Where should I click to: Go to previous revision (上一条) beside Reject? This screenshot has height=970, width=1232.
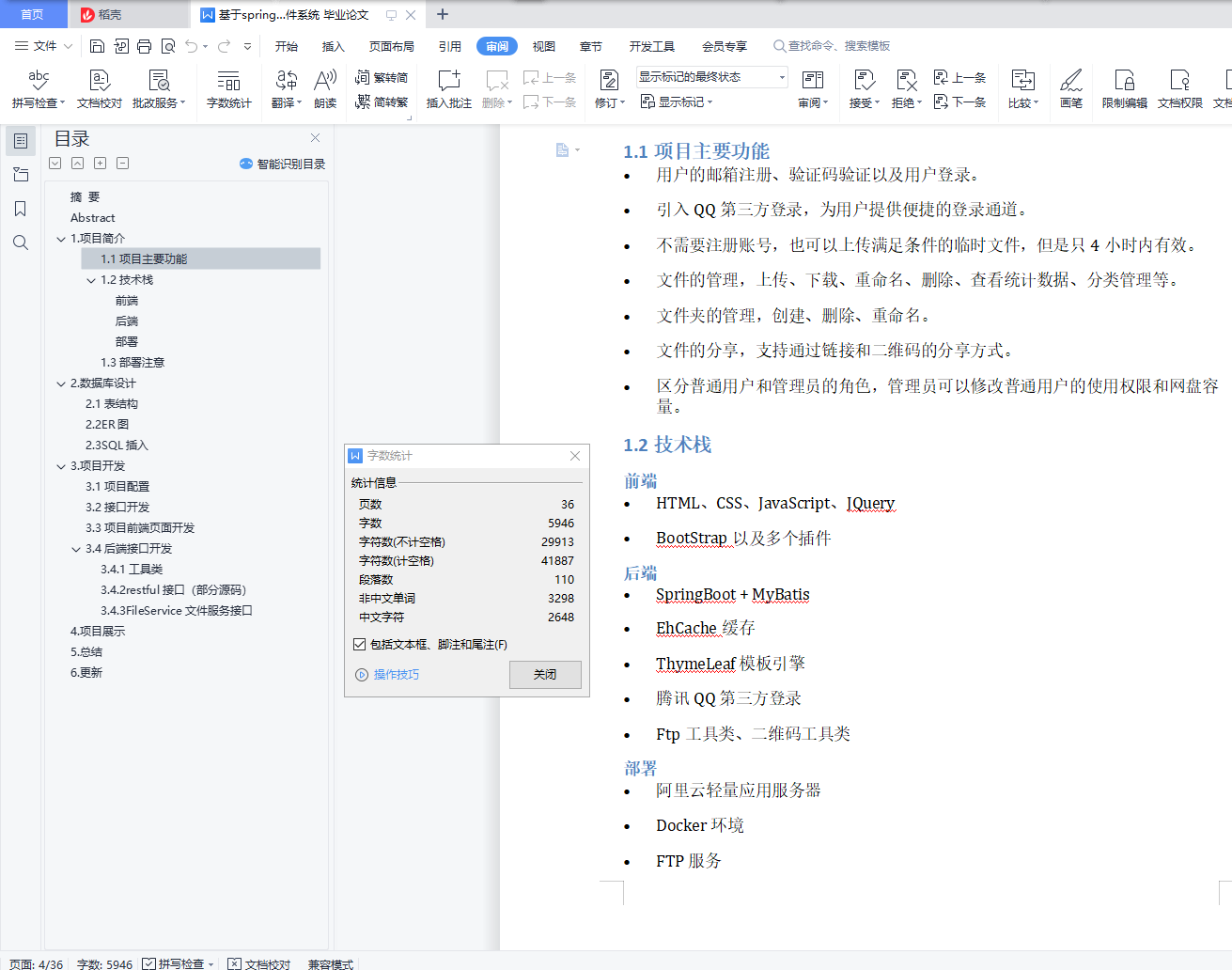tap(959, 77)
